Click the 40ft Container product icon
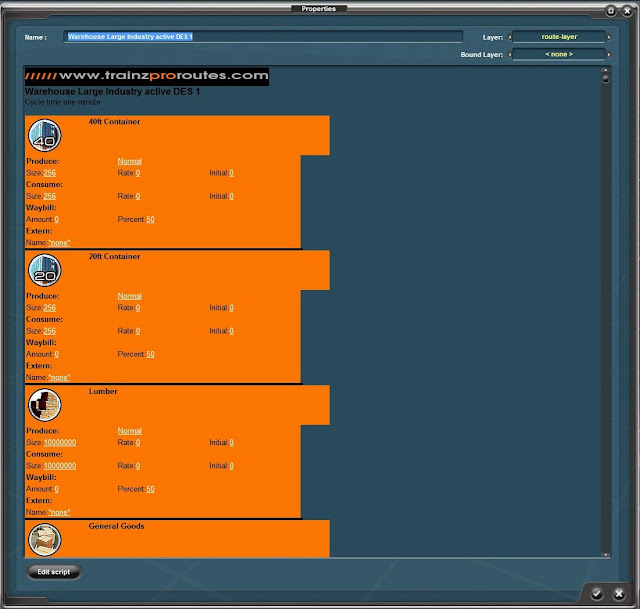 click(x=44, y=135)
